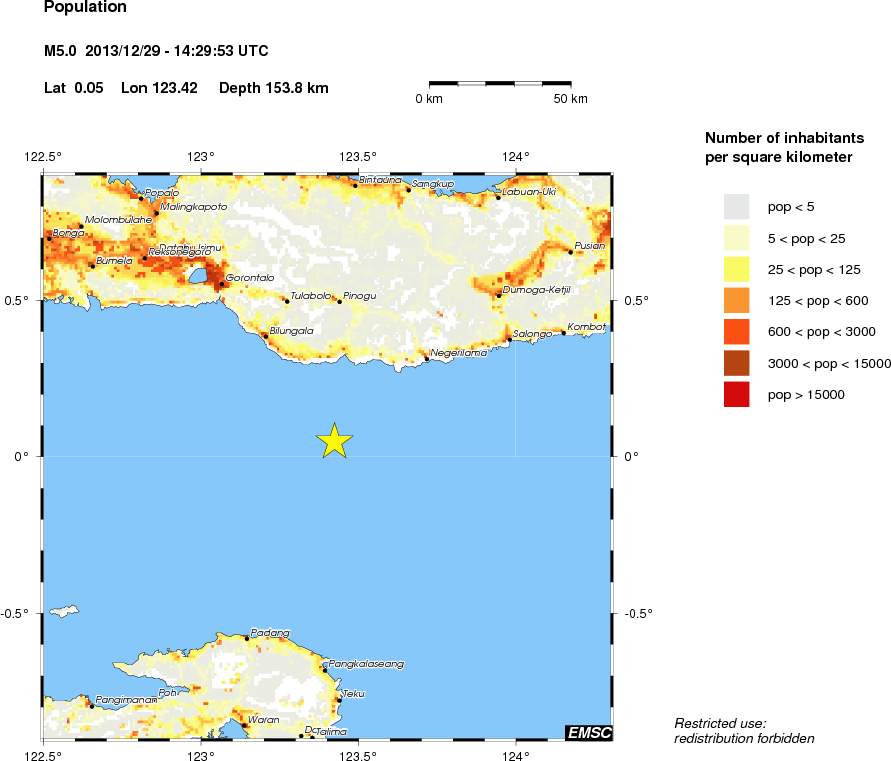891x761 pixels.
Task: Select the 'Bilungala' coastal town label
Action: click(x=292, y=331)
